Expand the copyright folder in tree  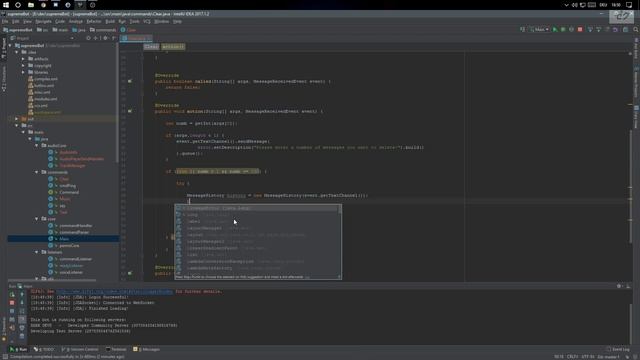click(23, 66)
